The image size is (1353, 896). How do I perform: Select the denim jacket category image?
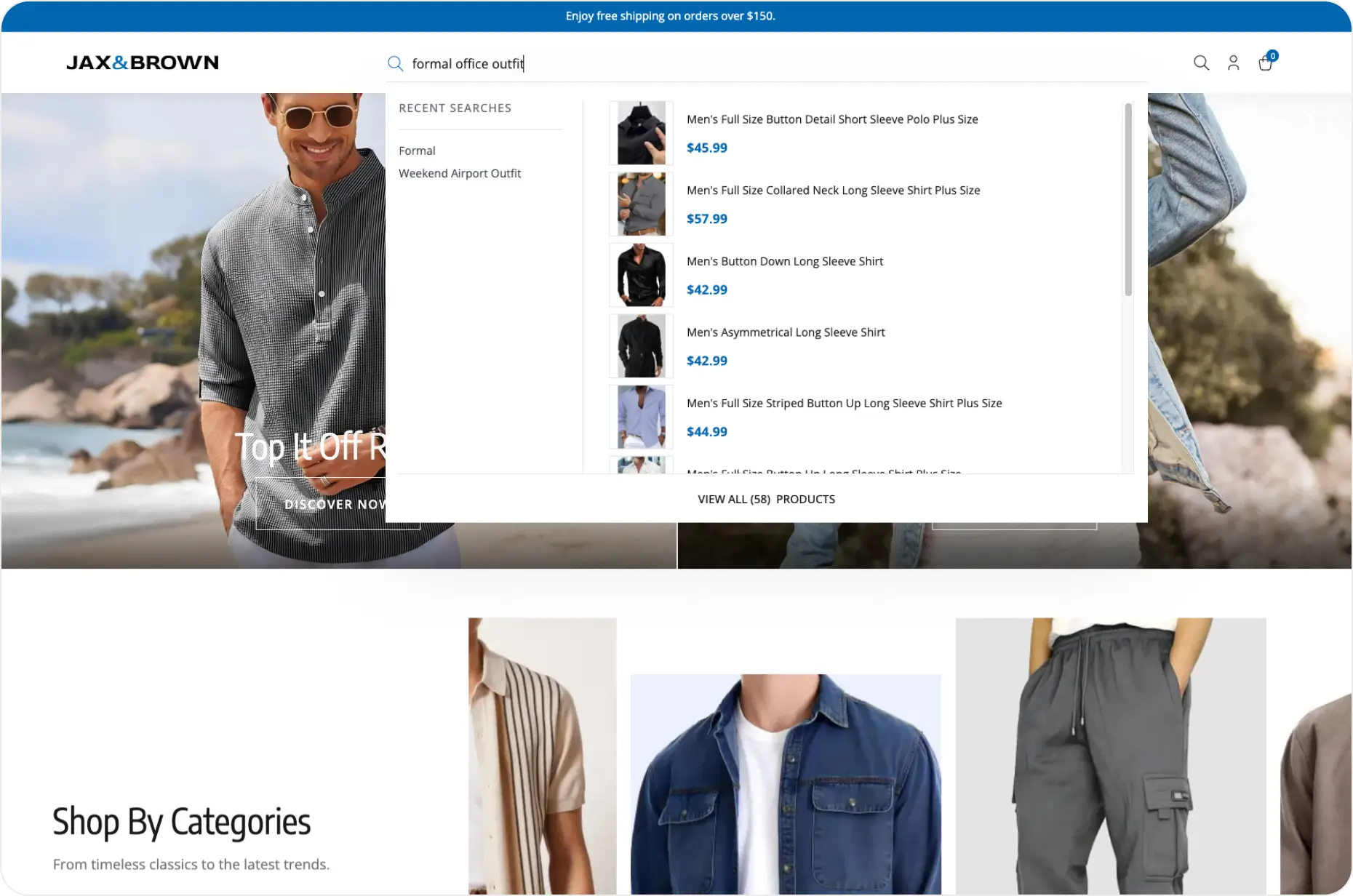click(786, 784)
